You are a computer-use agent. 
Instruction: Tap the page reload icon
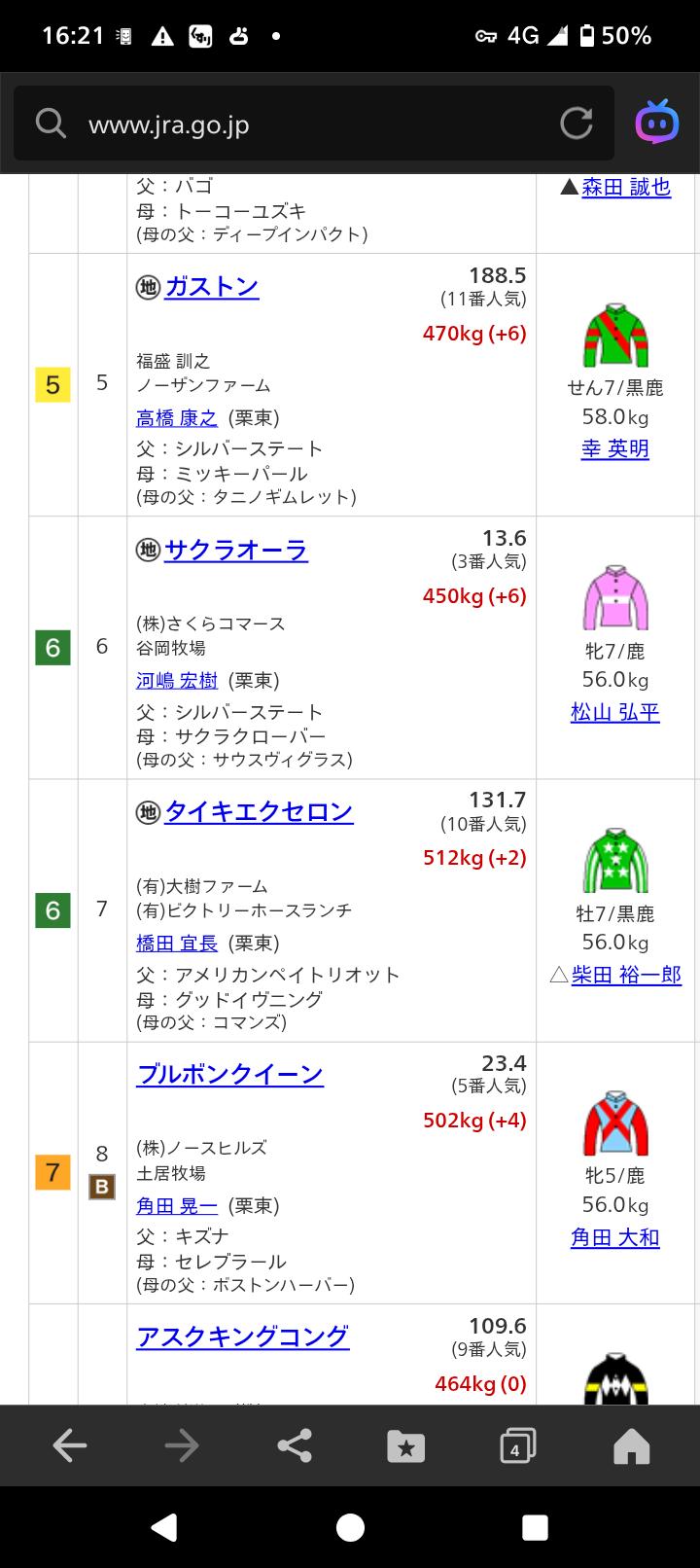pos(577,124)
